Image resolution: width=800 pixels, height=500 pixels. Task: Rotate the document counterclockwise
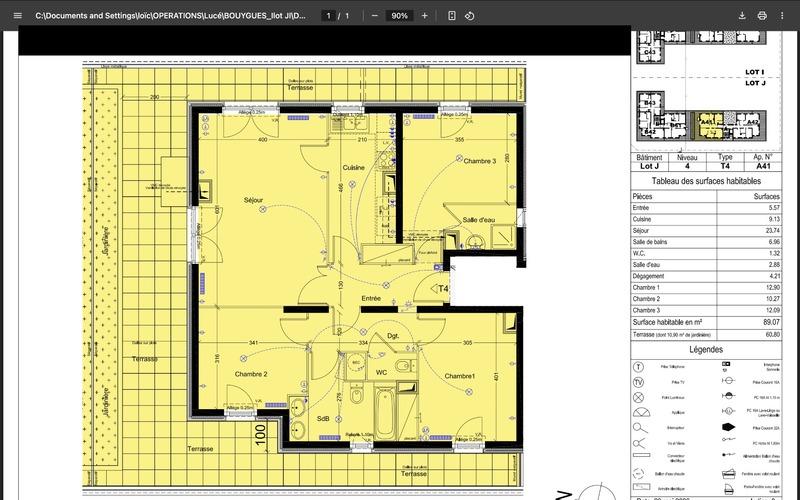[x=470, y=16]
